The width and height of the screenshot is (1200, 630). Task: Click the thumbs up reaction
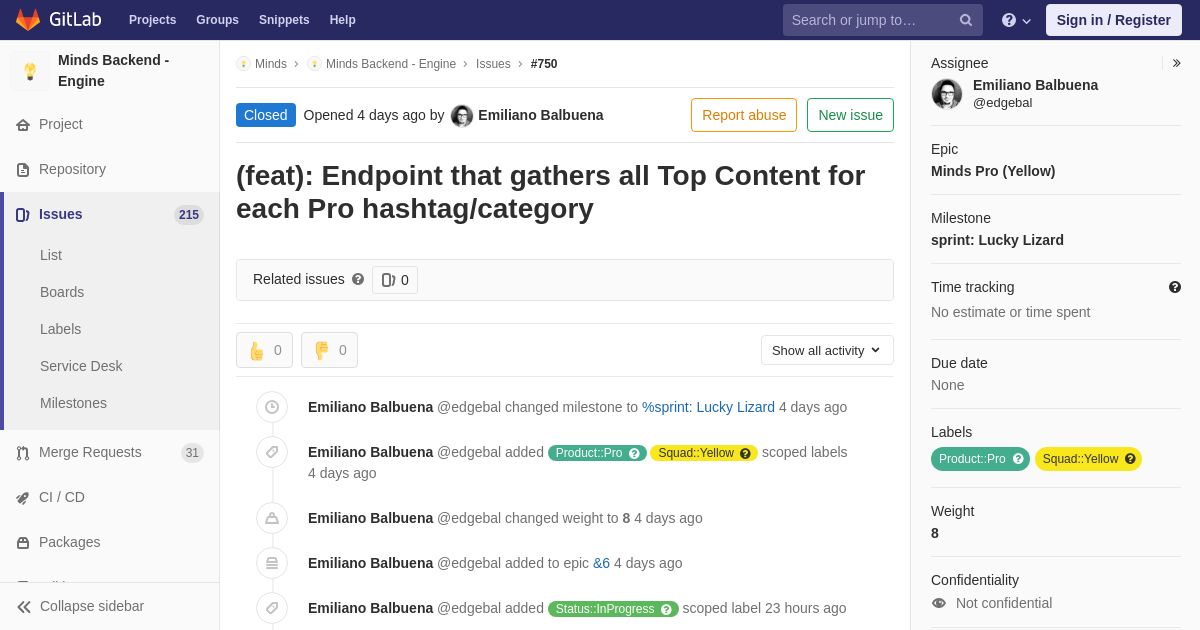point(264,350)
